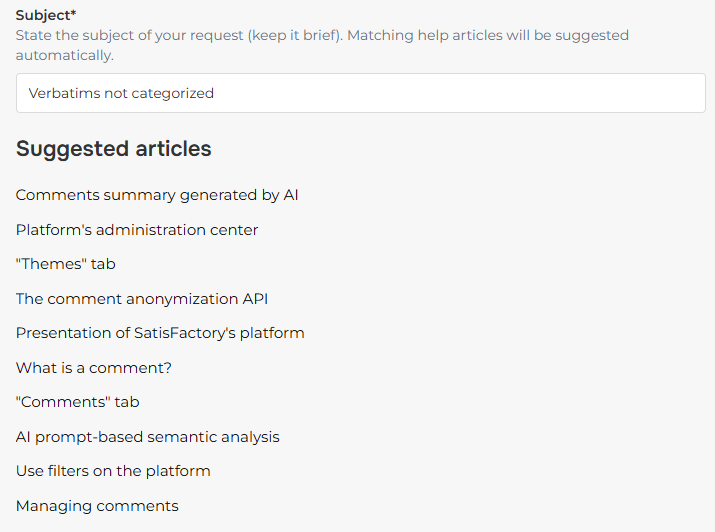Open the "Comments" tab help article
715x532 pixels.
pyautogui.click(x=78, y=402)
